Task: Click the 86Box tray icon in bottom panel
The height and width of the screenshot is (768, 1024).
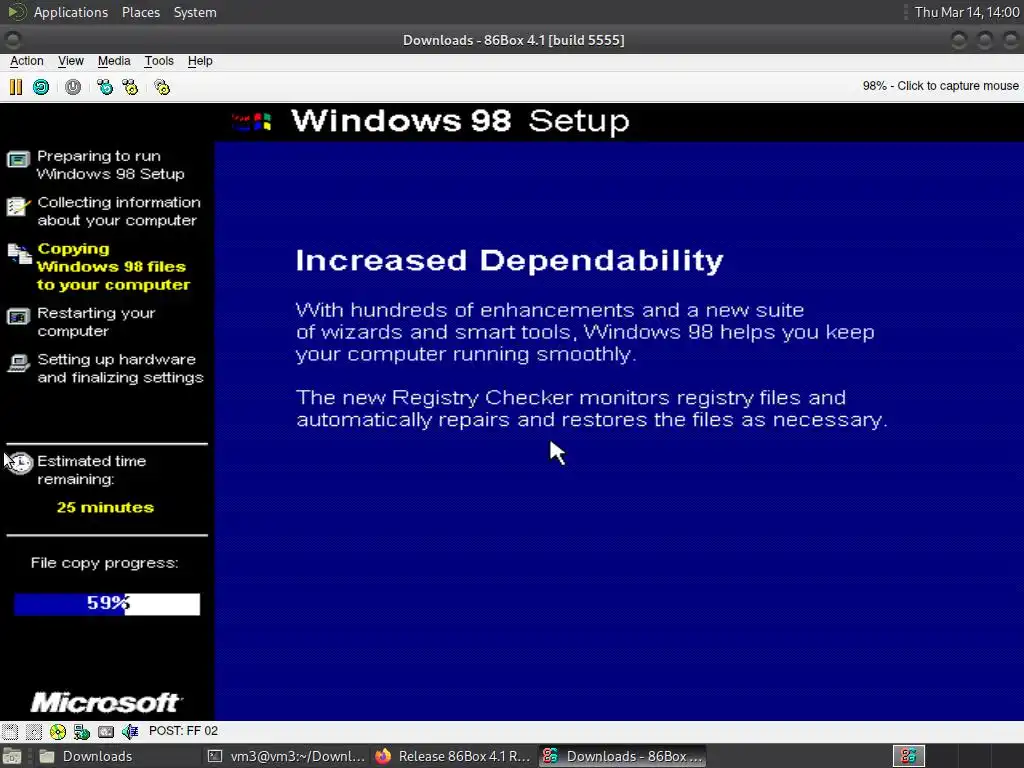Action: coord(908,756)
